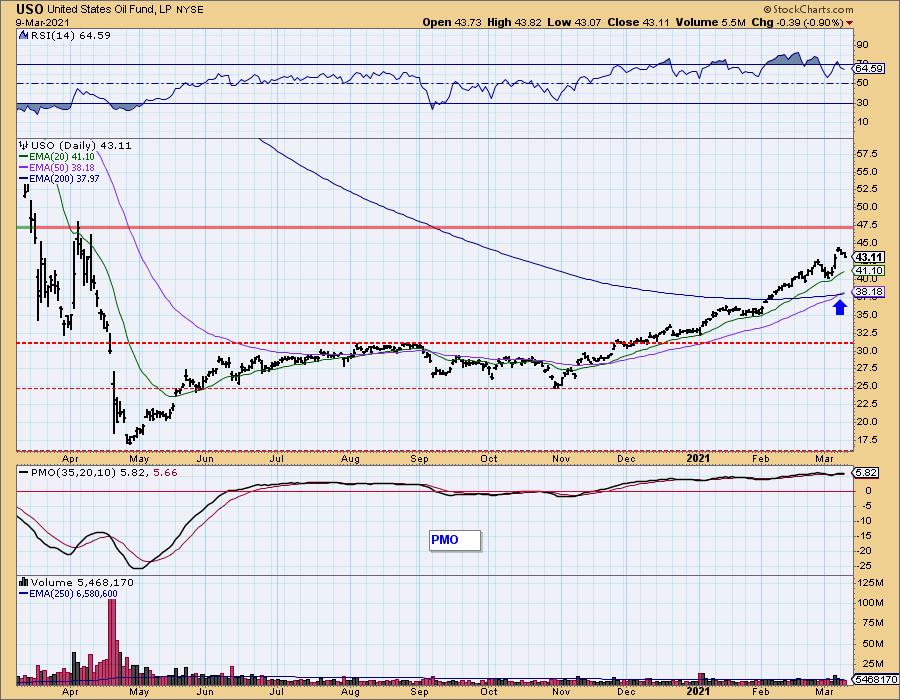Image resolution: width=900 pixels, height=700 pixels.
Task: Click the 5468170 volume tag on right axis
Action: point(876,680)
